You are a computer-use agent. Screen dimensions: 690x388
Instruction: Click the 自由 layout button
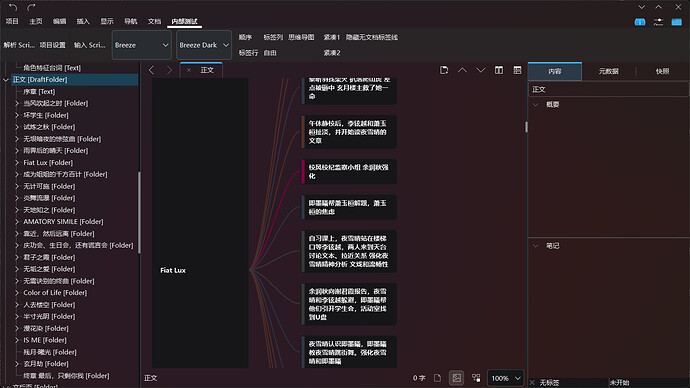click(x=270, y=53)
